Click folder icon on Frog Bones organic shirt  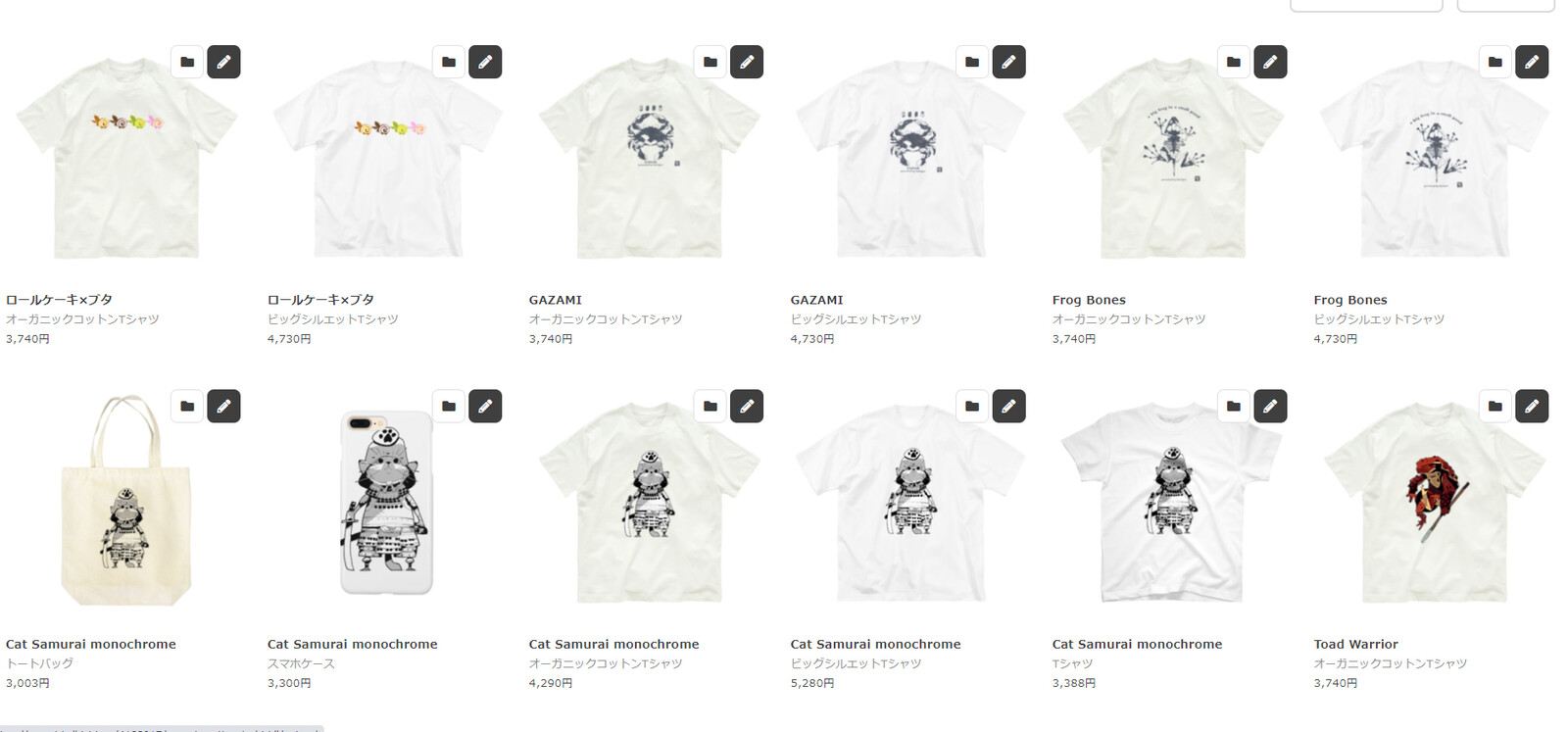1234,62
